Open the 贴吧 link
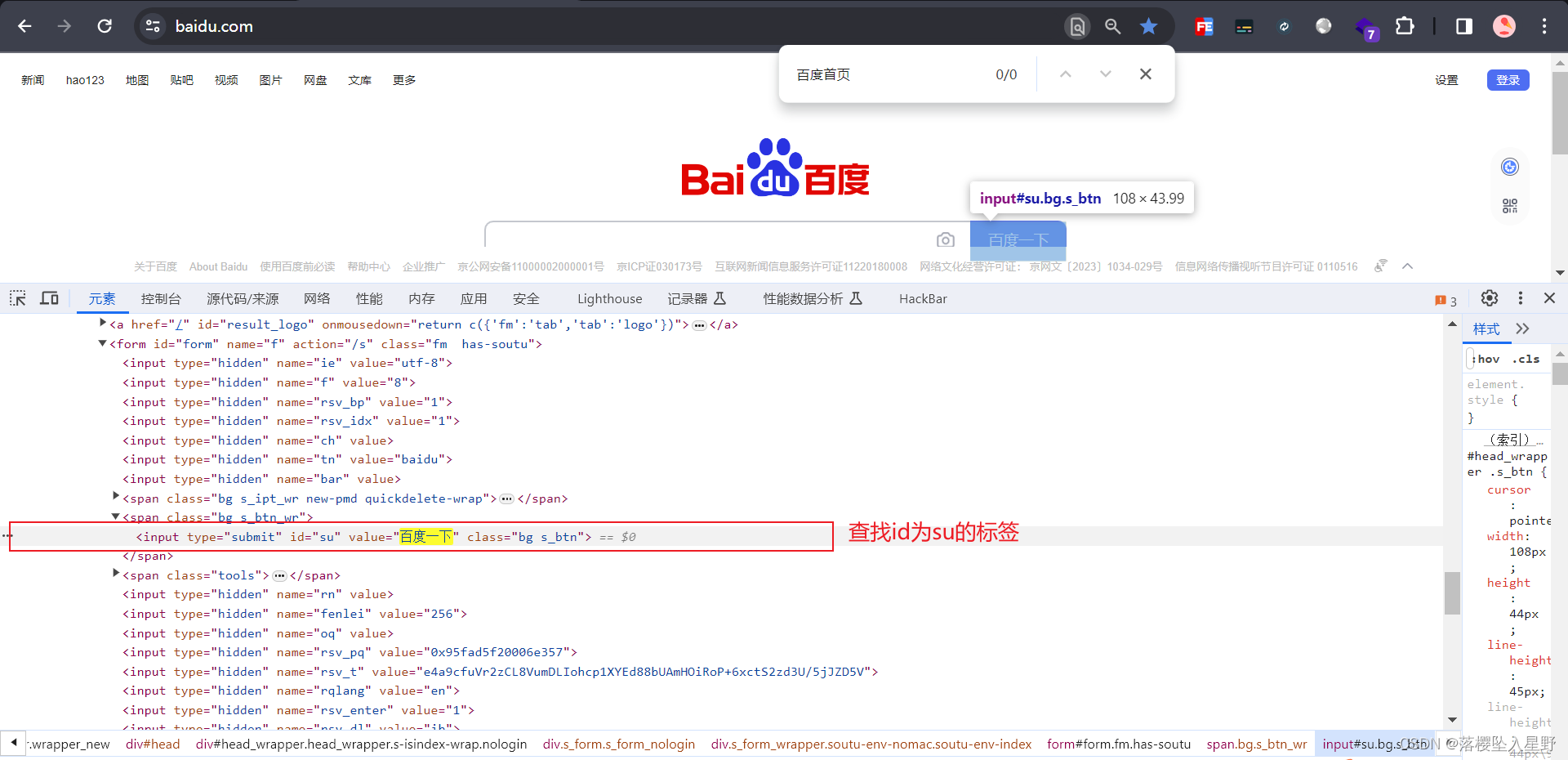This screenshot has width=1568, height=760. [x=181, y=80]
